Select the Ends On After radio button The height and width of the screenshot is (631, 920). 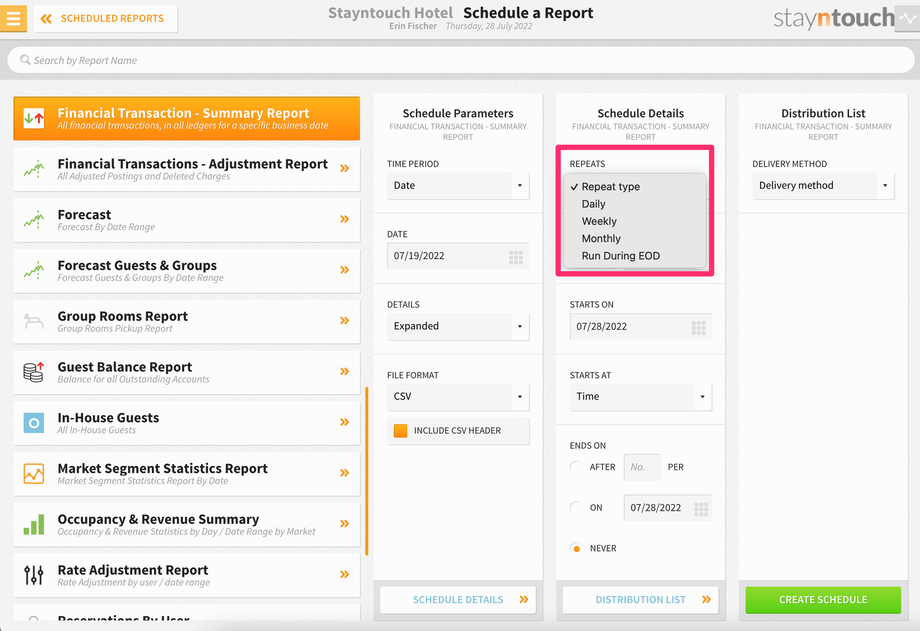(576, 467)
